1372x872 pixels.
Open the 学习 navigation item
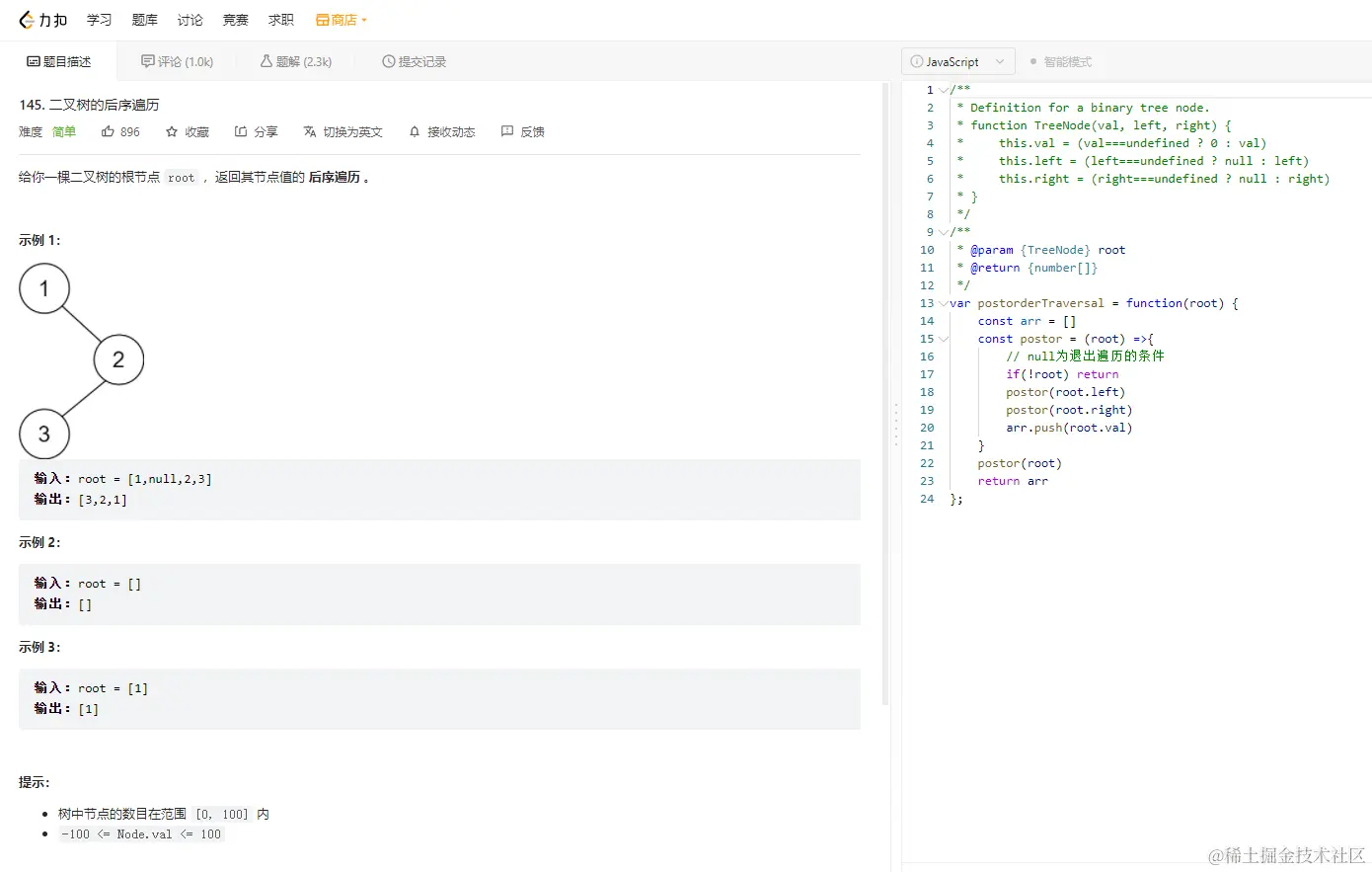point(99,20)
